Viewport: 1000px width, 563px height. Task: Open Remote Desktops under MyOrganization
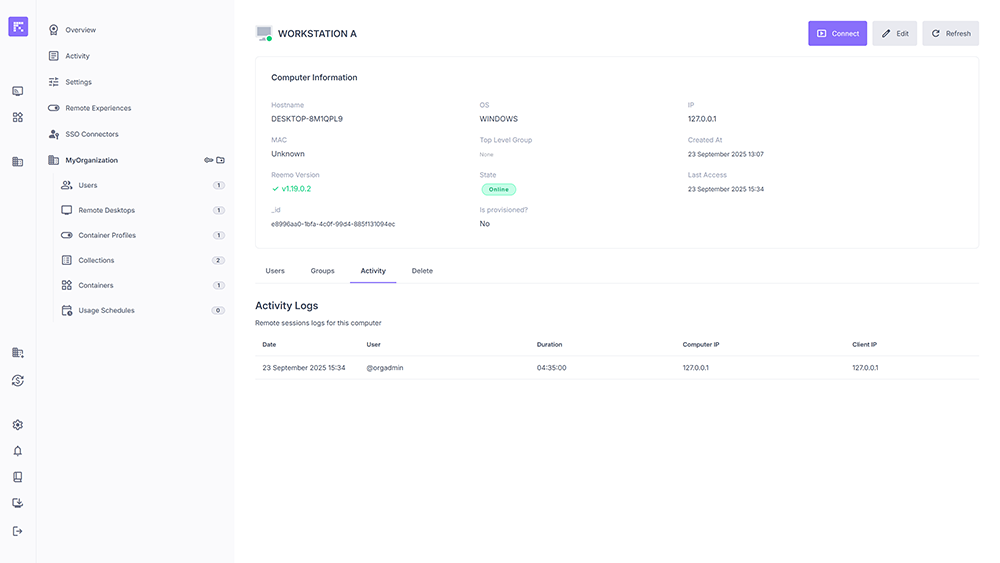(x=106, y=210)
